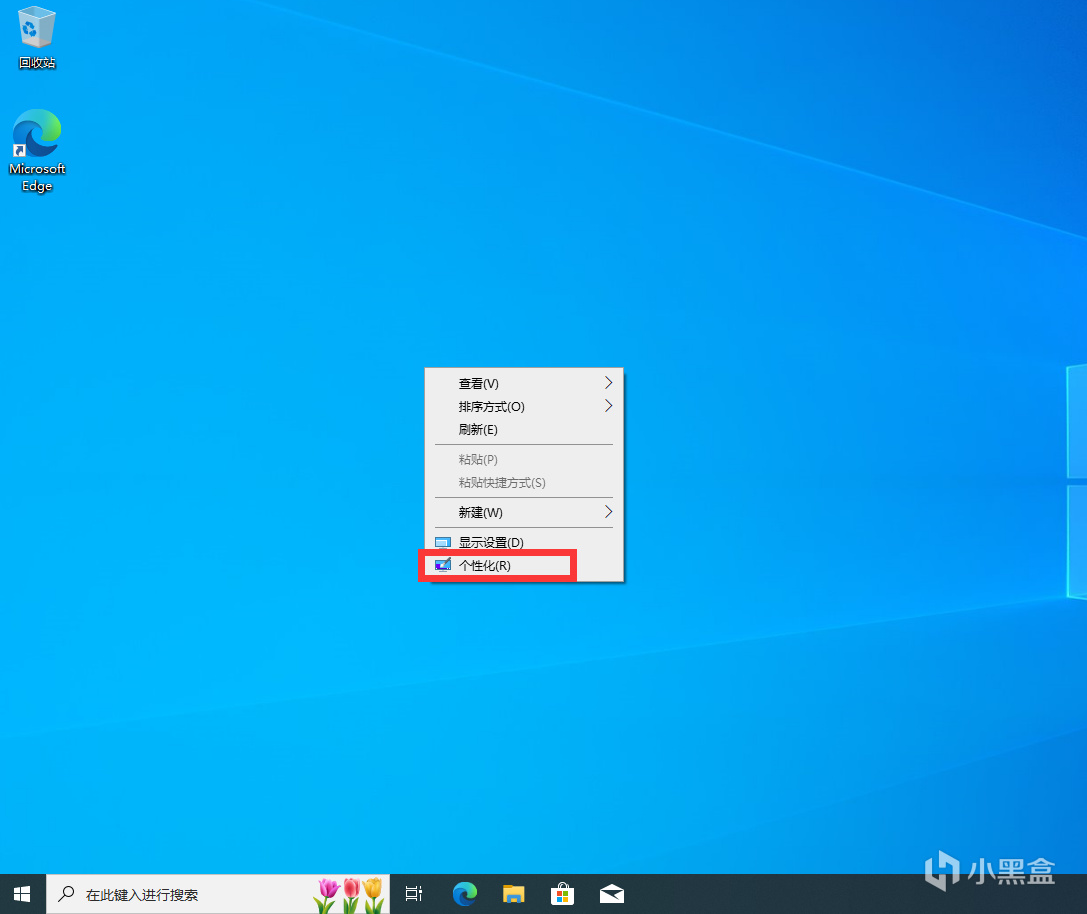Expand the 查看(V) submenu

[x=524, y=383]
